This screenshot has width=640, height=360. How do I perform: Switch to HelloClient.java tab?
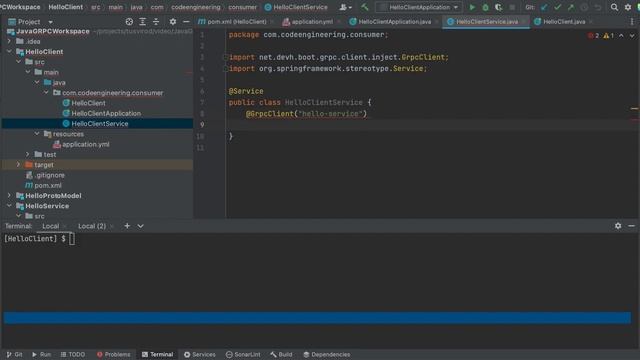563,22
